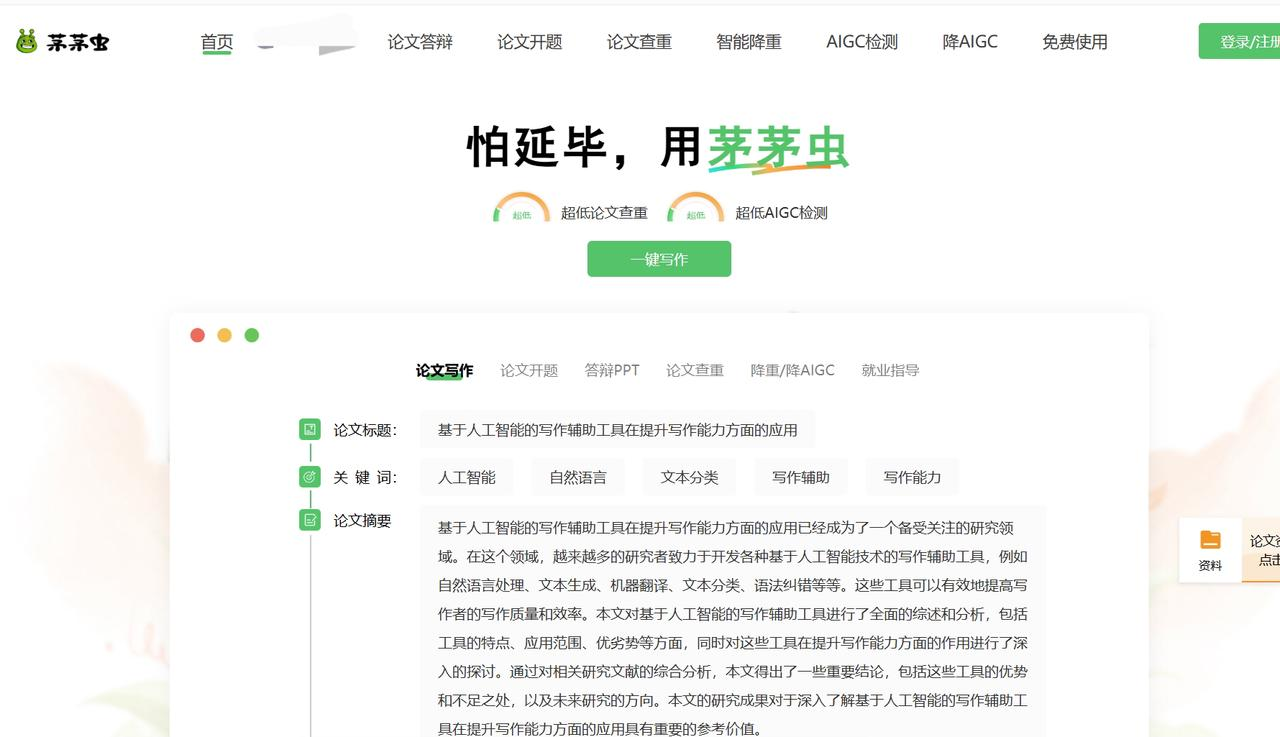The image size is (1280, 737).
Task: Click the 论文摘要 label text
Action: point(362,520)
